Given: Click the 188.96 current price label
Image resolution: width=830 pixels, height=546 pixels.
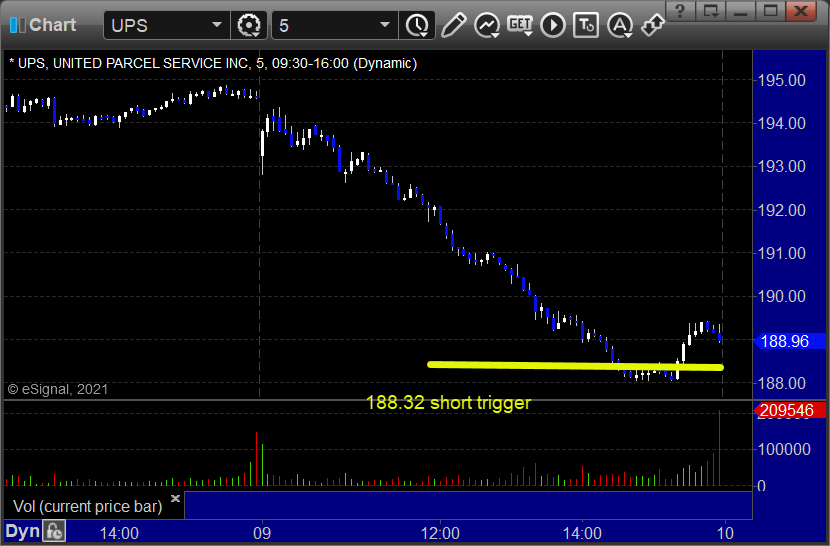Looking at the screenshot, I should [x=789, y=341].
